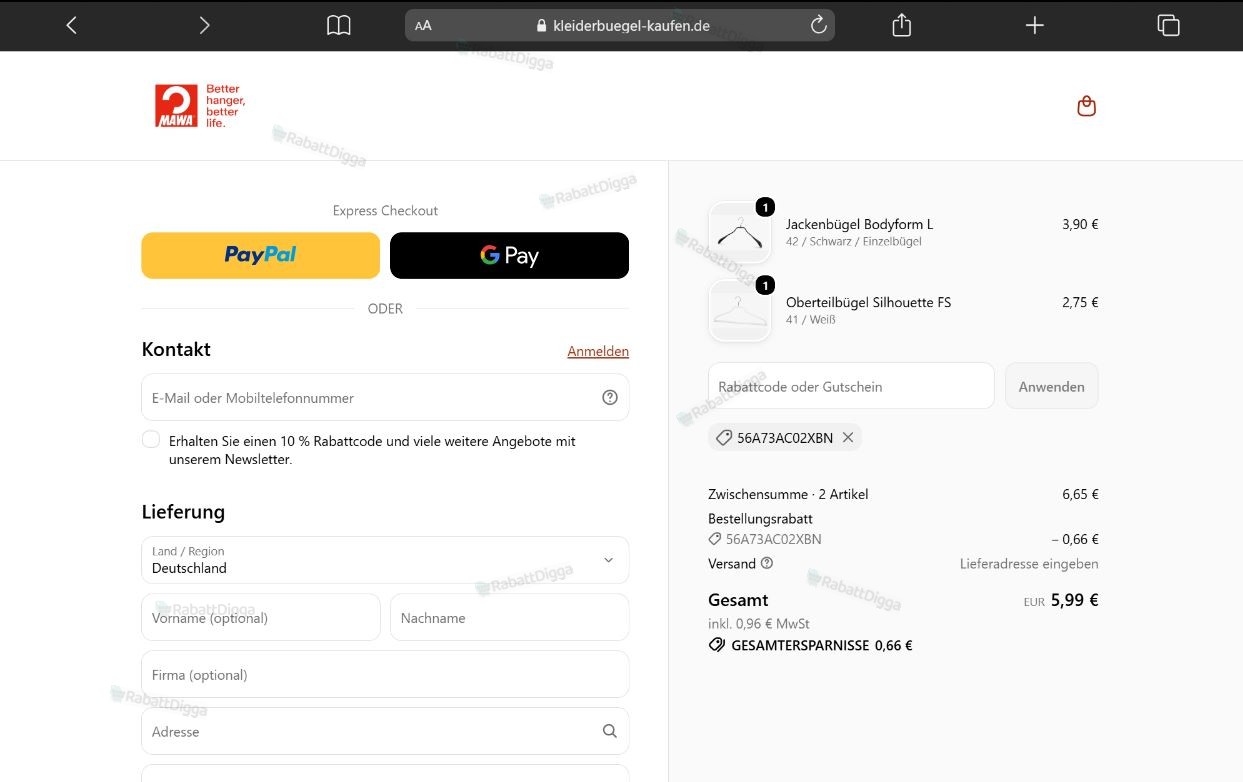
Task: Click the Oberteilbügel Silhouette FS product thumbnail
Action: pyautogui.click(x=740, y=310)
